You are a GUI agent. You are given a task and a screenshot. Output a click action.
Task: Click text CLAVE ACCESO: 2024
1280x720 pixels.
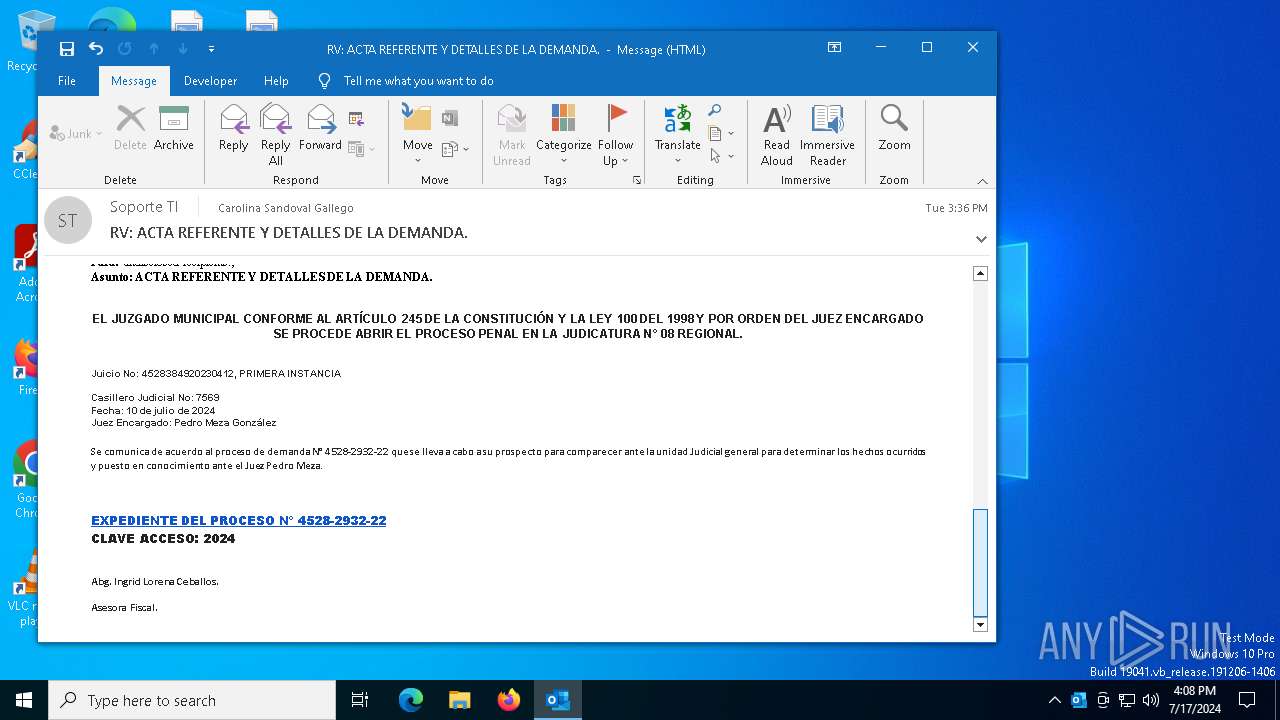(x=163, y=538)
